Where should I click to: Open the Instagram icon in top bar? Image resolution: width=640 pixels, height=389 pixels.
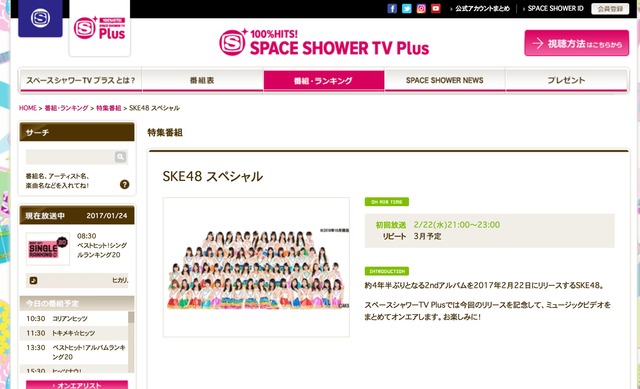(x=421, y=9)
